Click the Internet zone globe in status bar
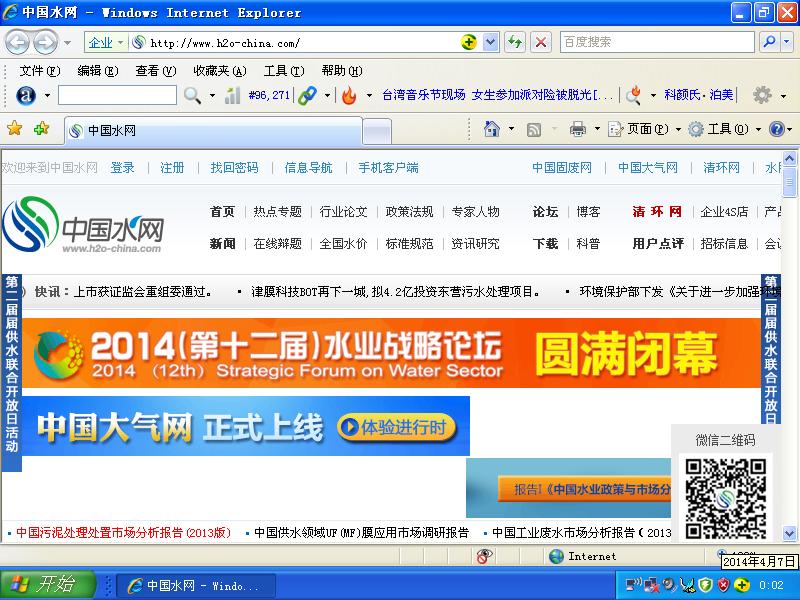800x600 pixels. pos(556,556)
